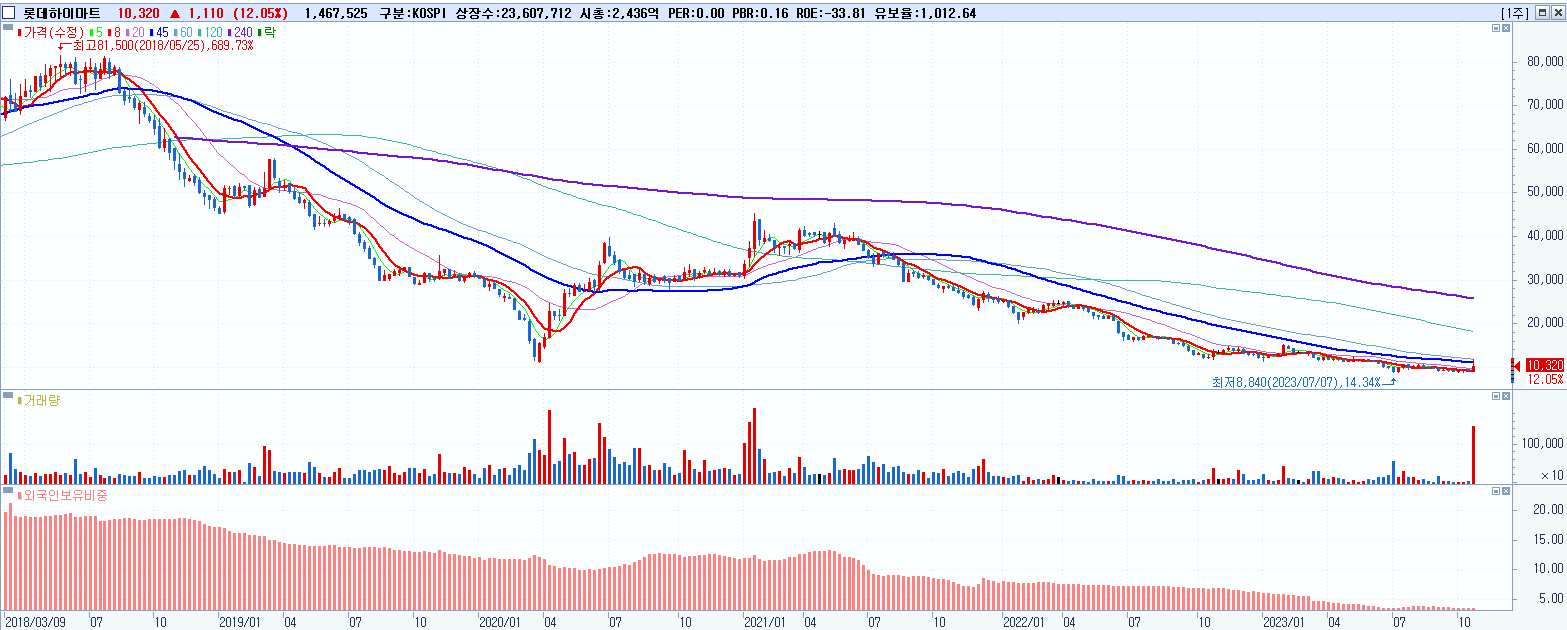Click the red 10,320 price tag on the y-axis
This screenshot has height=630, width=1567.
pos(1545,365)
